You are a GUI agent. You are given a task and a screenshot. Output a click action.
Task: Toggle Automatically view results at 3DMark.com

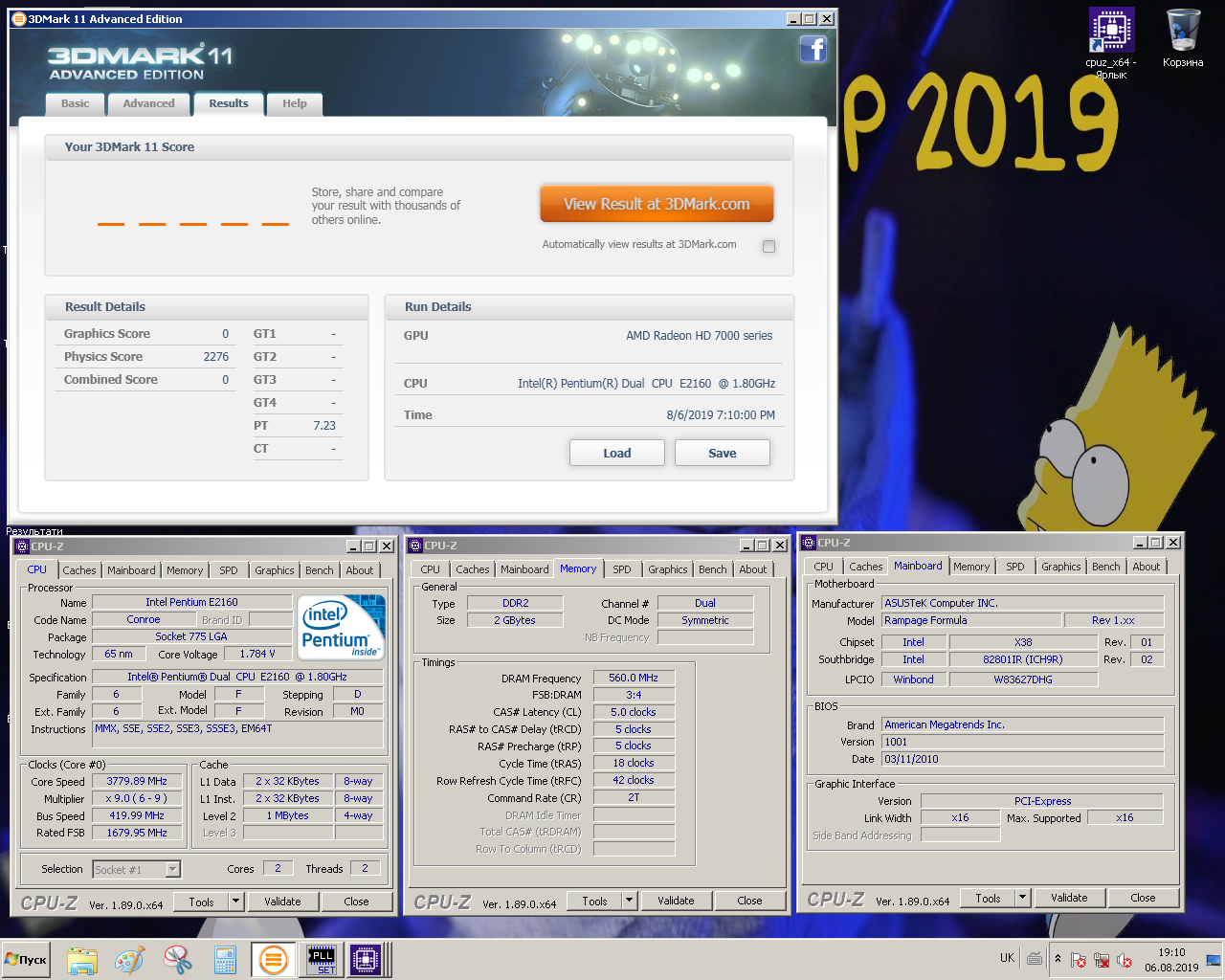(768, 246)
